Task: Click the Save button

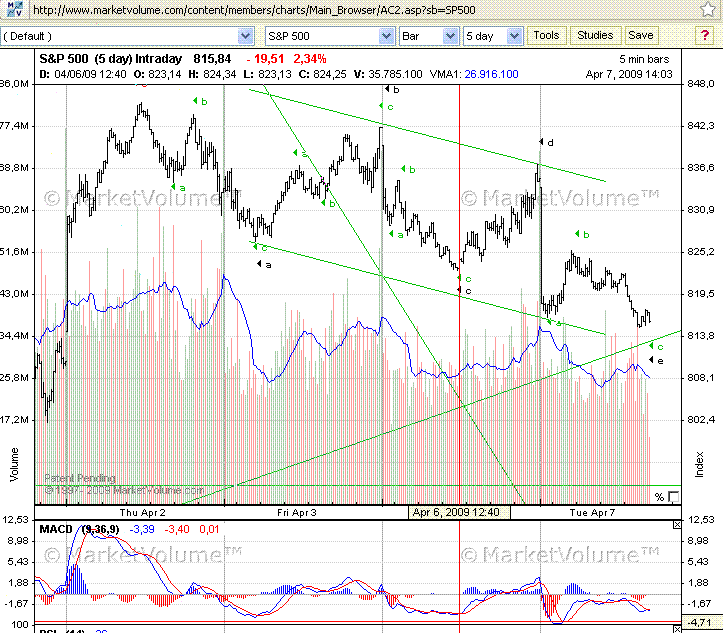Action: click(641, 35)
